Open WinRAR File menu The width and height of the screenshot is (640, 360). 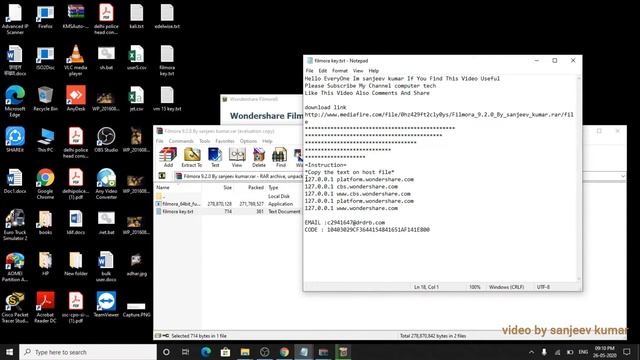click(160, 141)
